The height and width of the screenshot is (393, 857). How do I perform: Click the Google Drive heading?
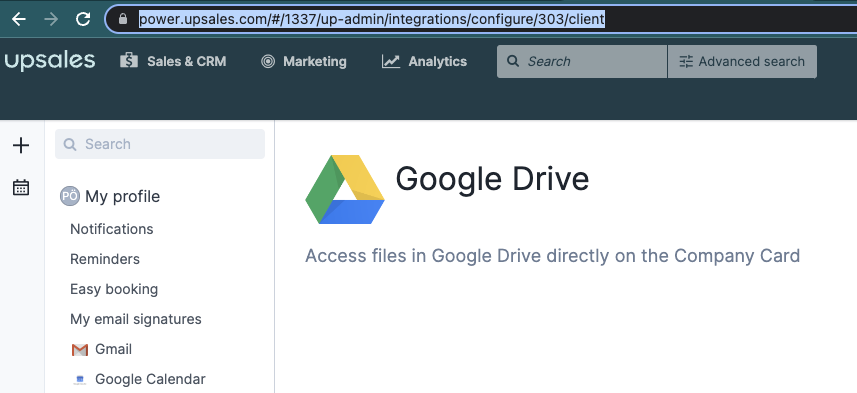(492, 179)
